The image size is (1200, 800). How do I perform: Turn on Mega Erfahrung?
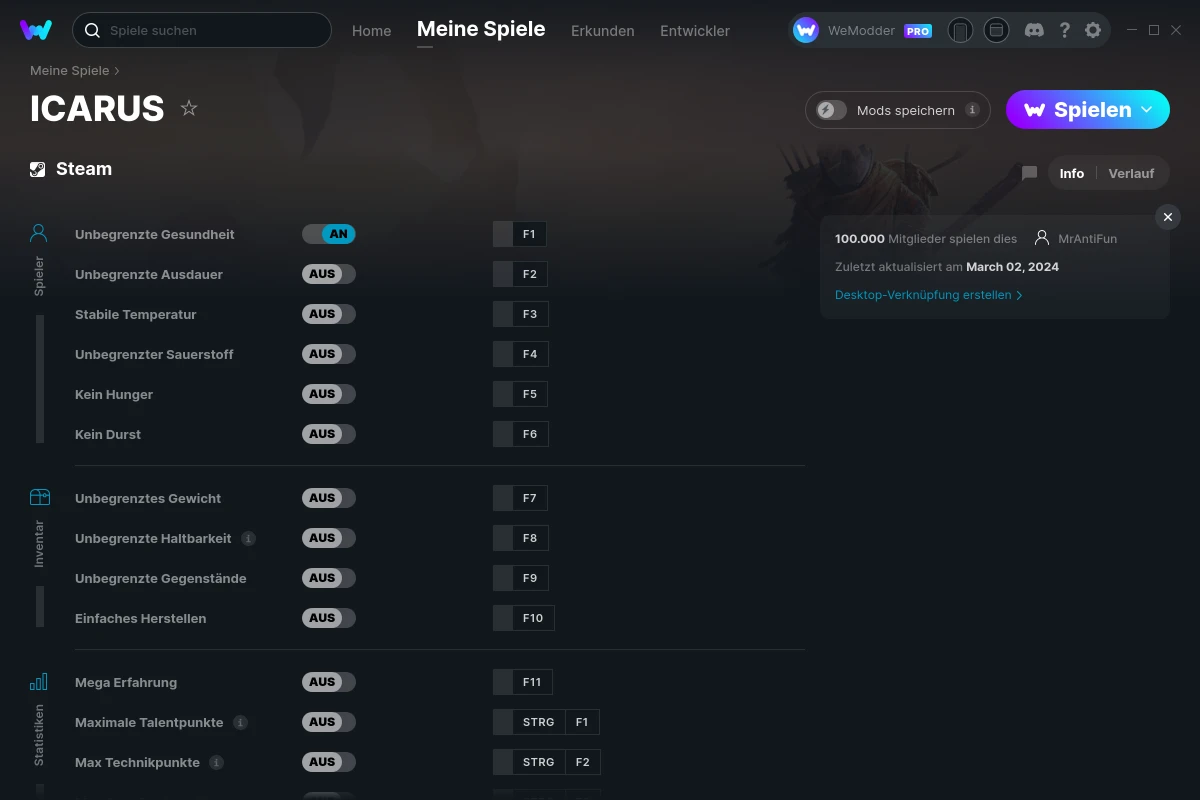click(x=329, y=682)
